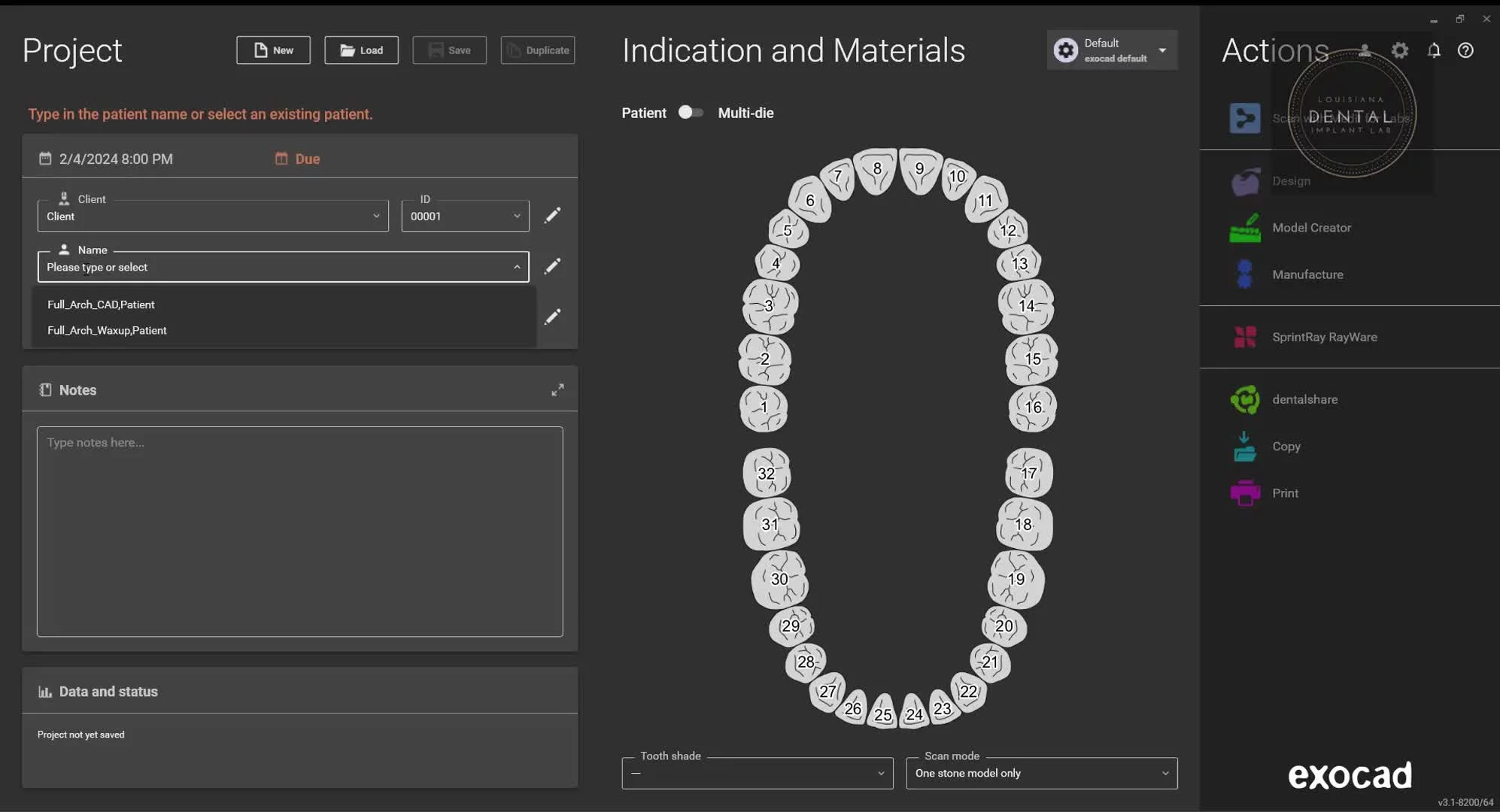This screenshot has width=1500, height=812.
Task: Edit patient name with the pencil icon
Action: click(x=552, y=266)
